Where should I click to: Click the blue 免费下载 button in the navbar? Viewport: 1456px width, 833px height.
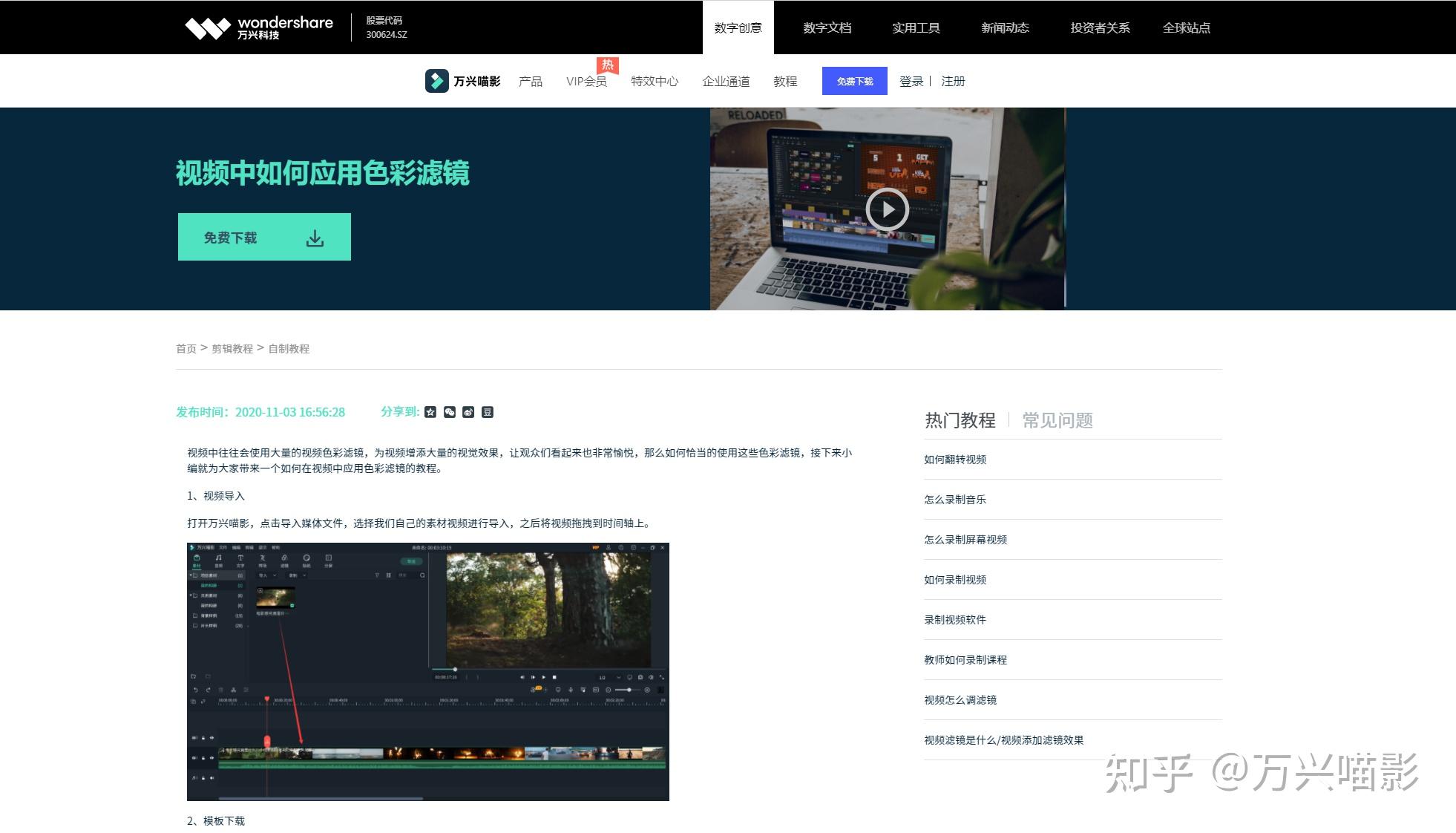(x=855, y=81)
